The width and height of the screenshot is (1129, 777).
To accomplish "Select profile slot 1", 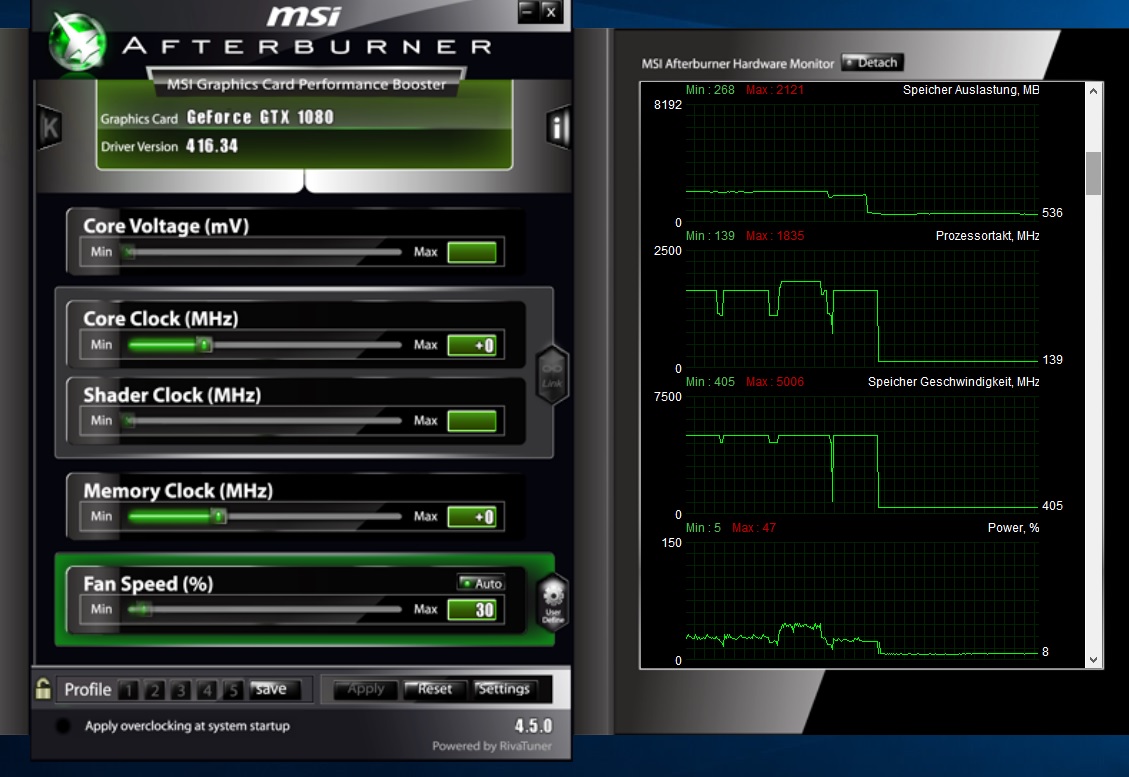I will (x=128, y=690).
